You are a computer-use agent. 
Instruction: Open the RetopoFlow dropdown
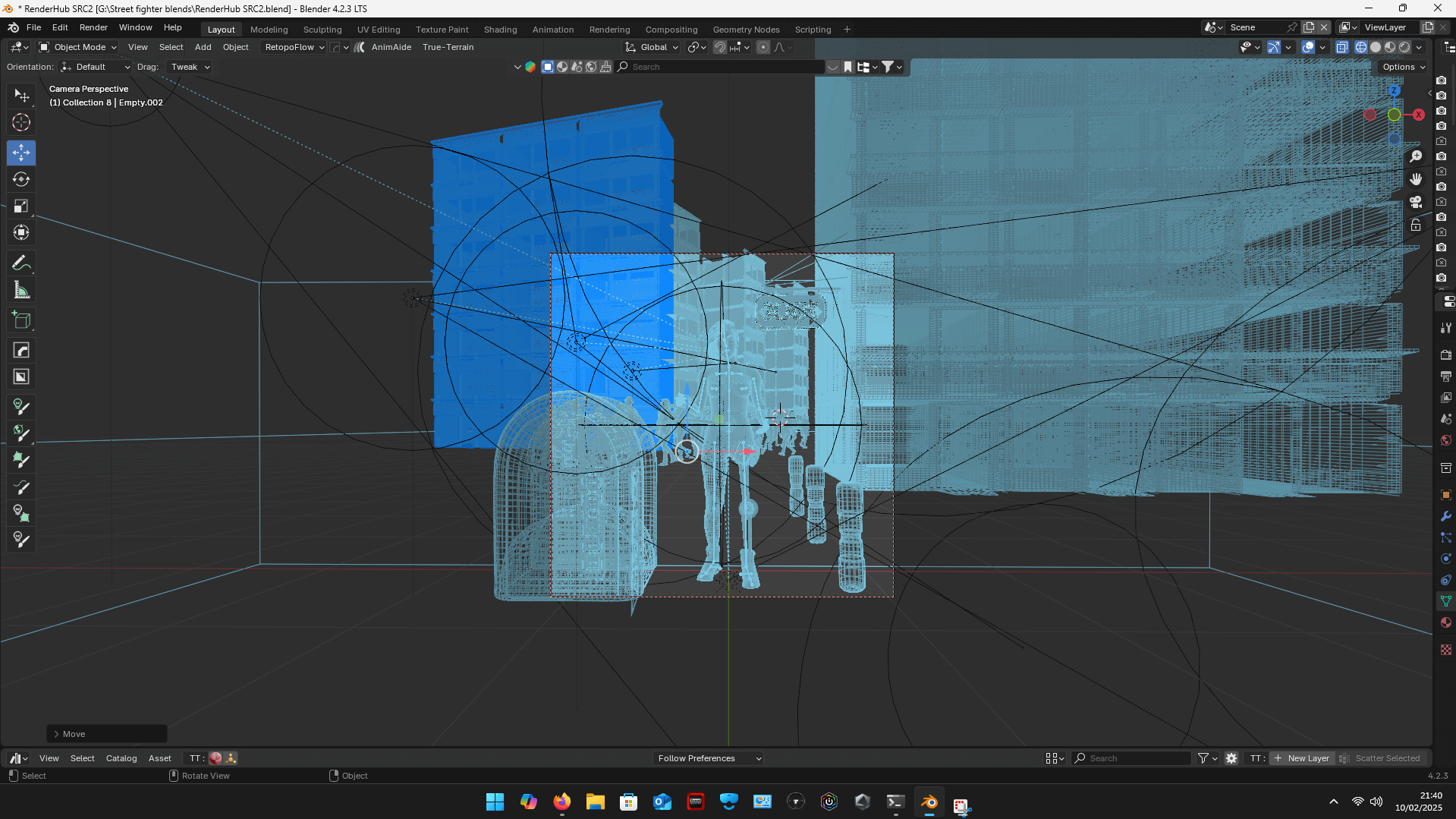tap(294, 47)
